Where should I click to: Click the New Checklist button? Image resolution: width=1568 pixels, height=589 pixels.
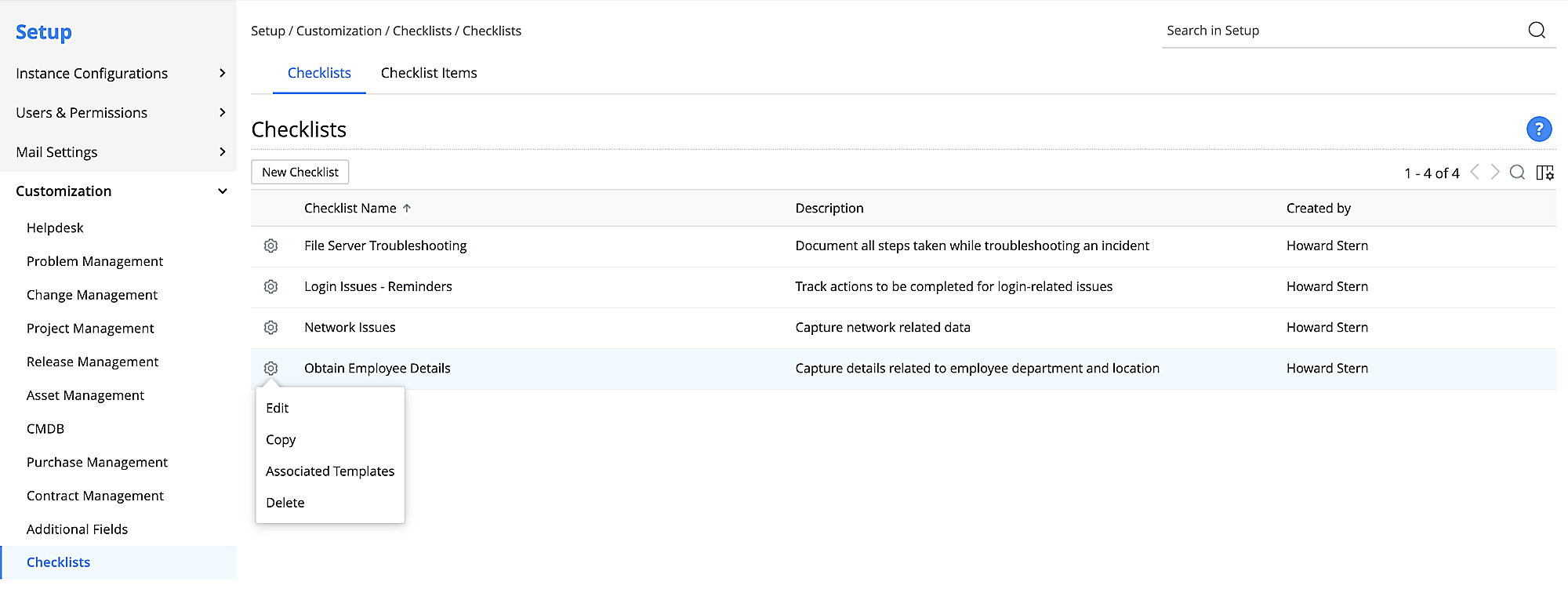tap(300, 173)
